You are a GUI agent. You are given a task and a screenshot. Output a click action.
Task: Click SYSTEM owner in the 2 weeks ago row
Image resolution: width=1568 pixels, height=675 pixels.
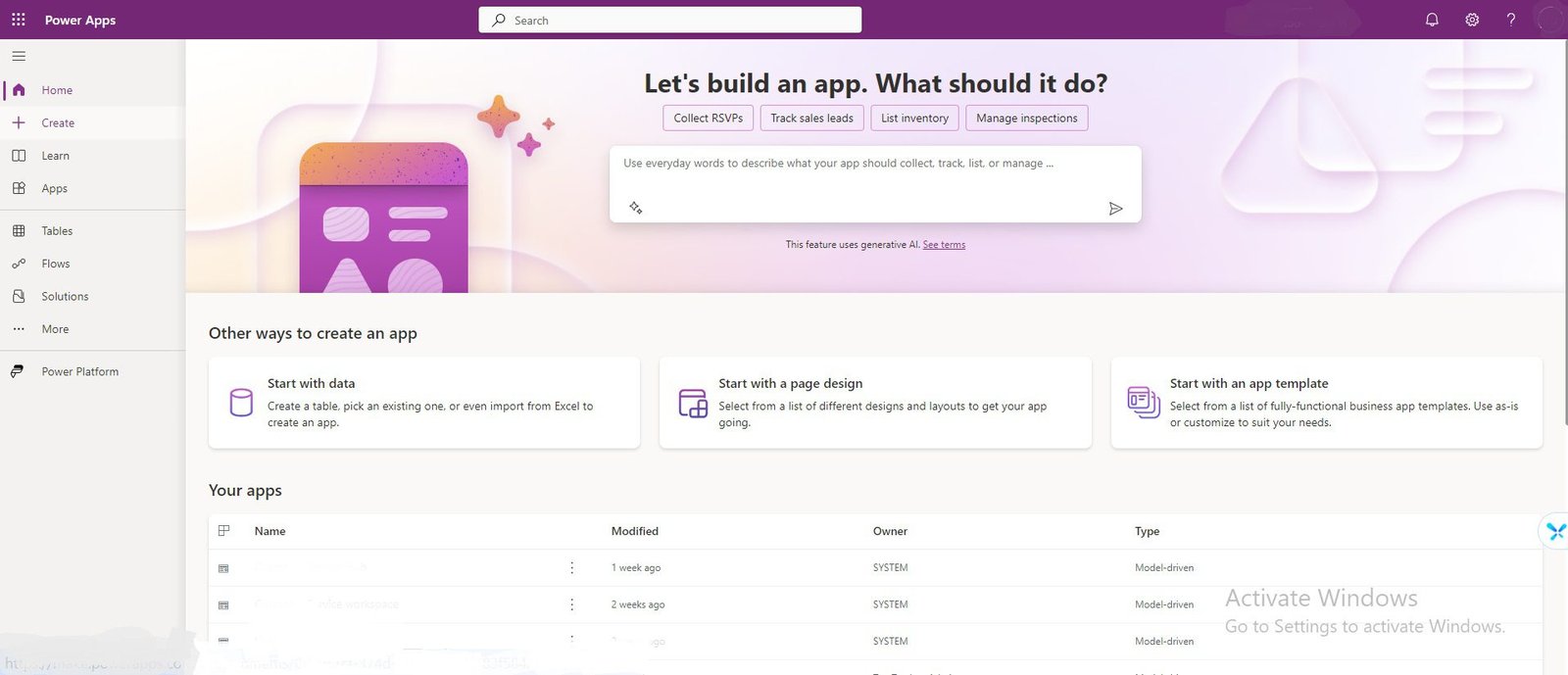coord(891,604)
